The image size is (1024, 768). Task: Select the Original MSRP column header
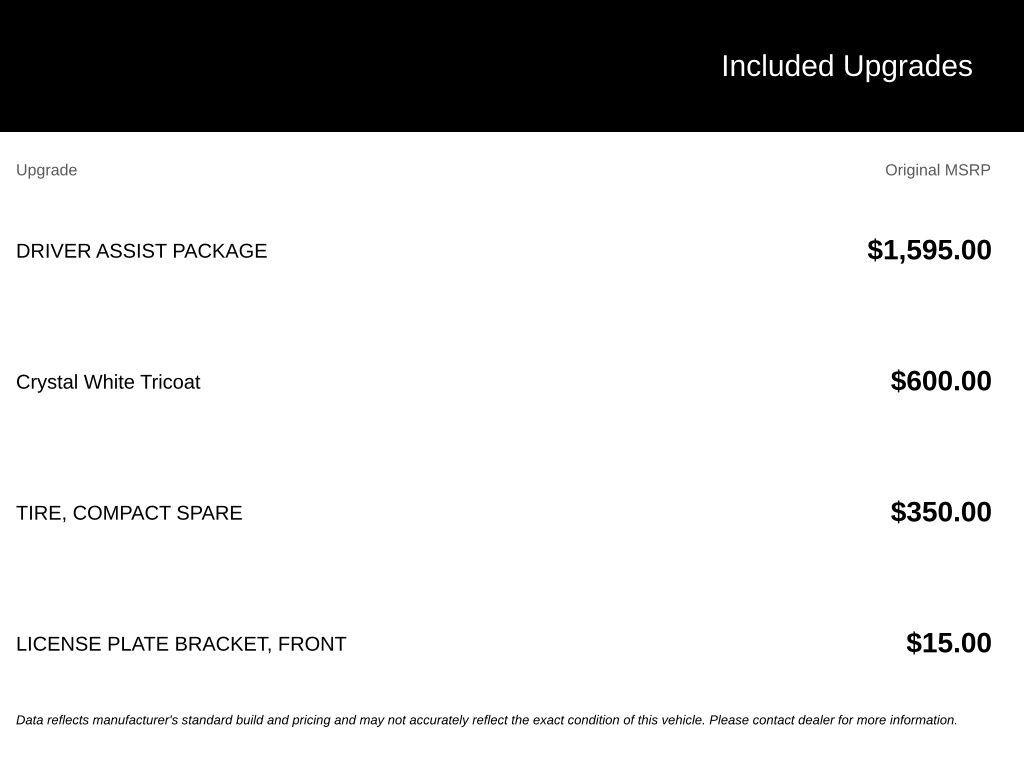[x=938, y=170]
